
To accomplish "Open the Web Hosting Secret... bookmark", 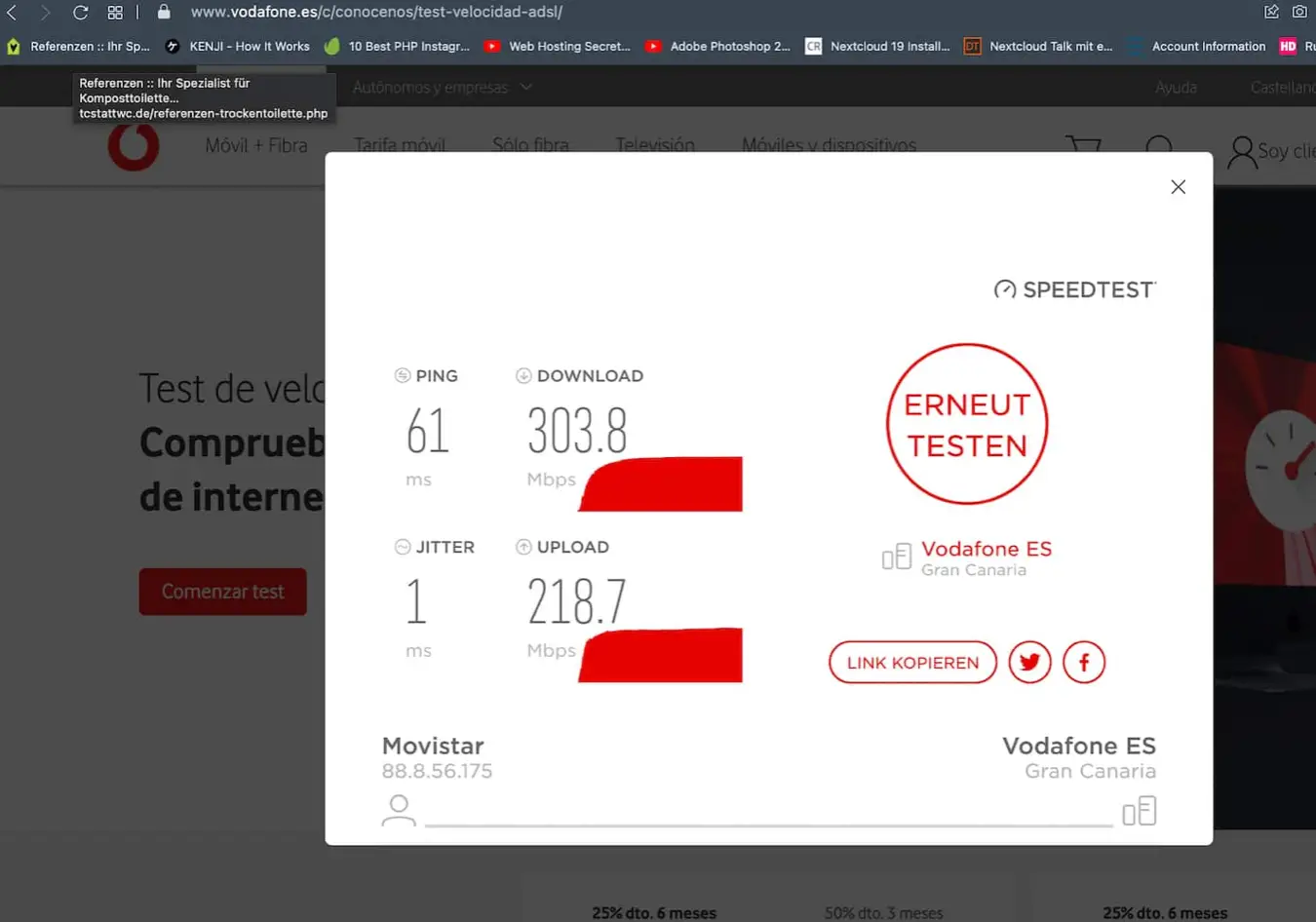I will (558, 46).
